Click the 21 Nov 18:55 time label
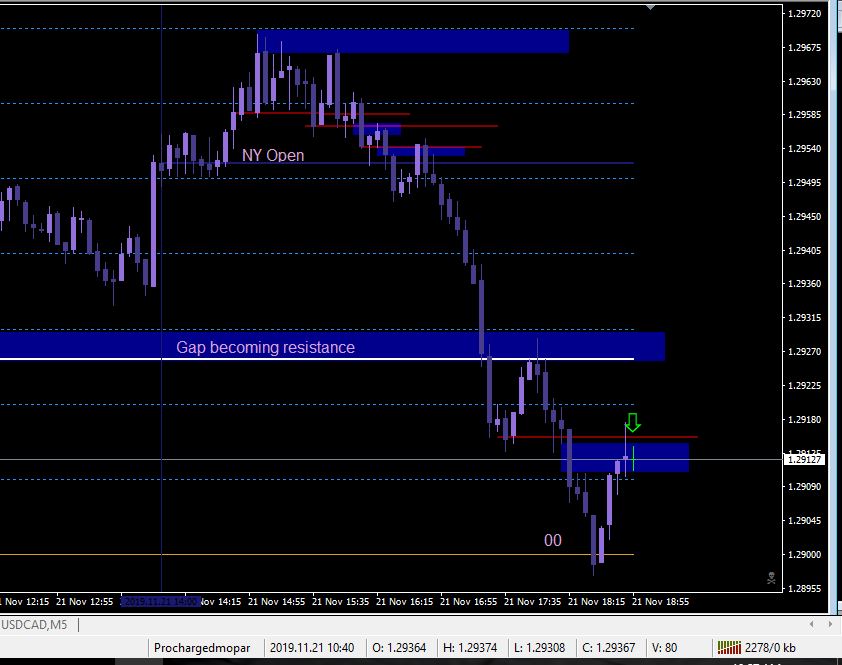This screenshot has width=842, height=665. (660, 602)
